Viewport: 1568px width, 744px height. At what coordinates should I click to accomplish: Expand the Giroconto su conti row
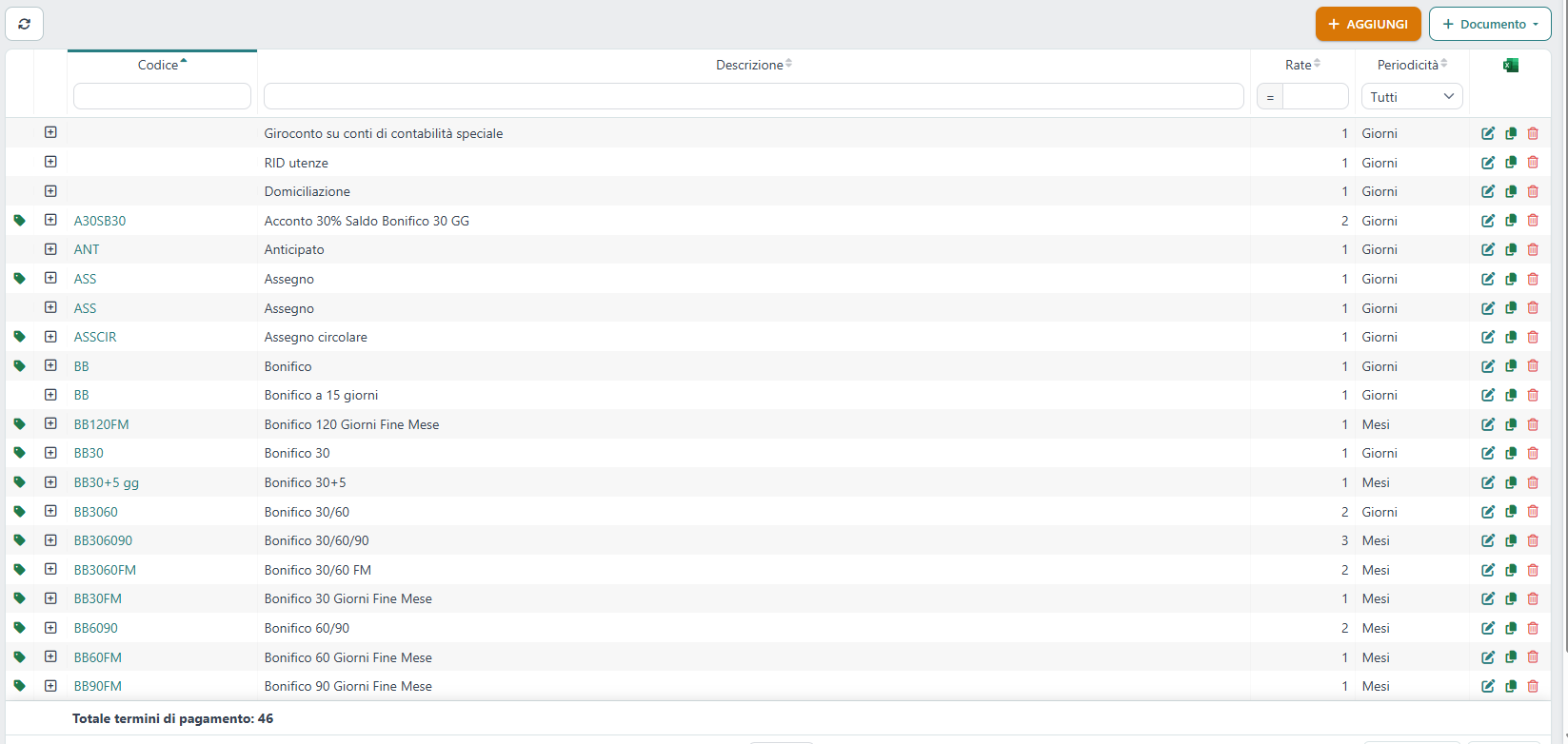50,132
